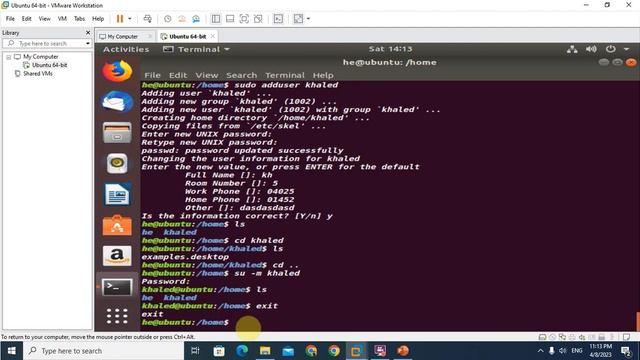Launch Firefox from the Ubuntu dock
The image size is (640, 360).
[117, 71]
